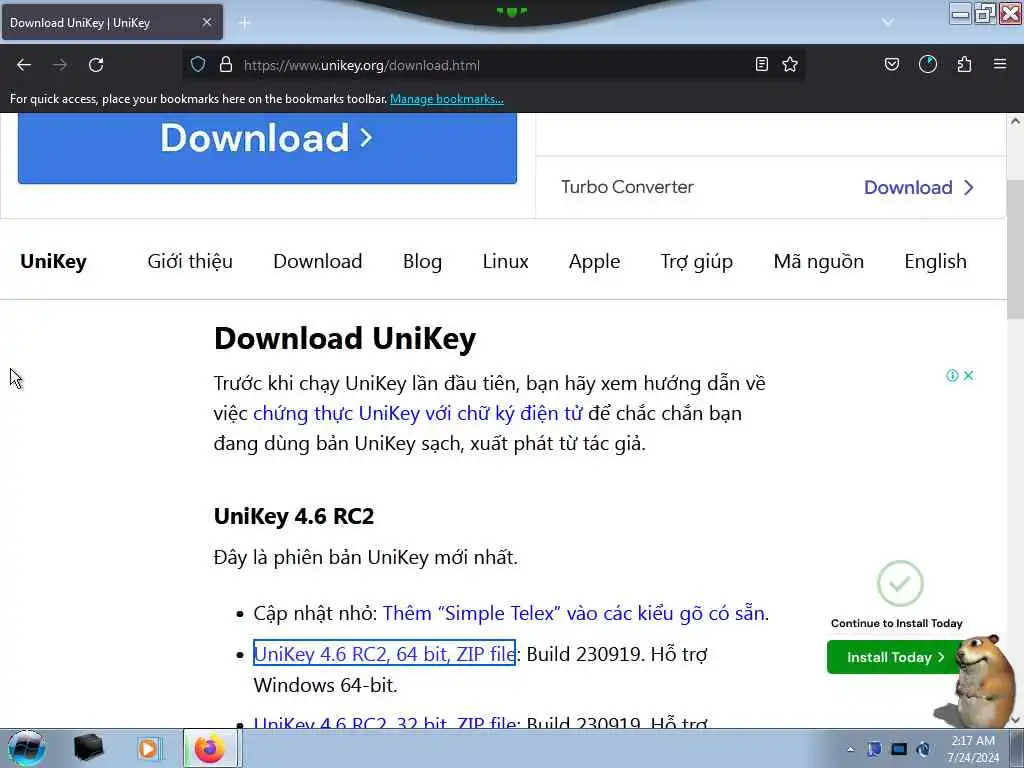Image resolution: width=1024 pixels, height=768 pixels.
Task: Go to the UniKey home brand link
Action: 54,261
